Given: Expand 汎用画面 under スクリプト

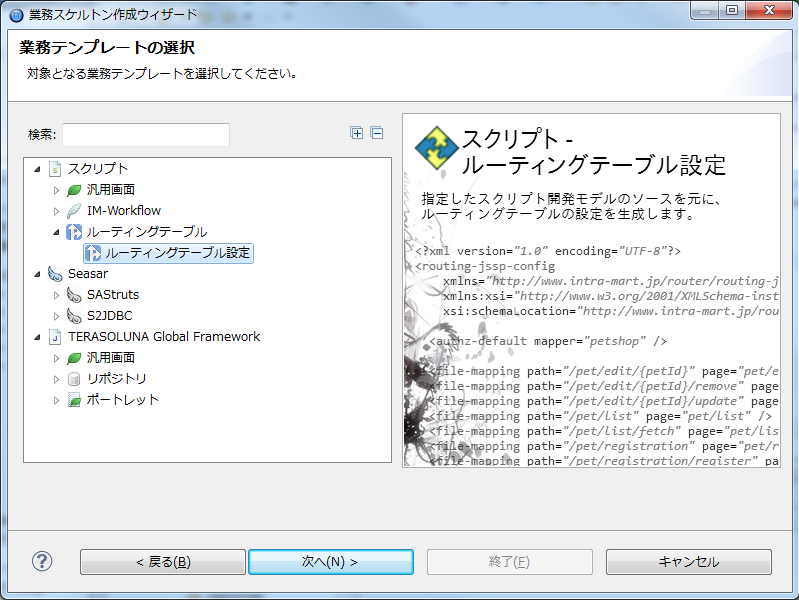Looking at the screenshot, I should click(57, 190).
